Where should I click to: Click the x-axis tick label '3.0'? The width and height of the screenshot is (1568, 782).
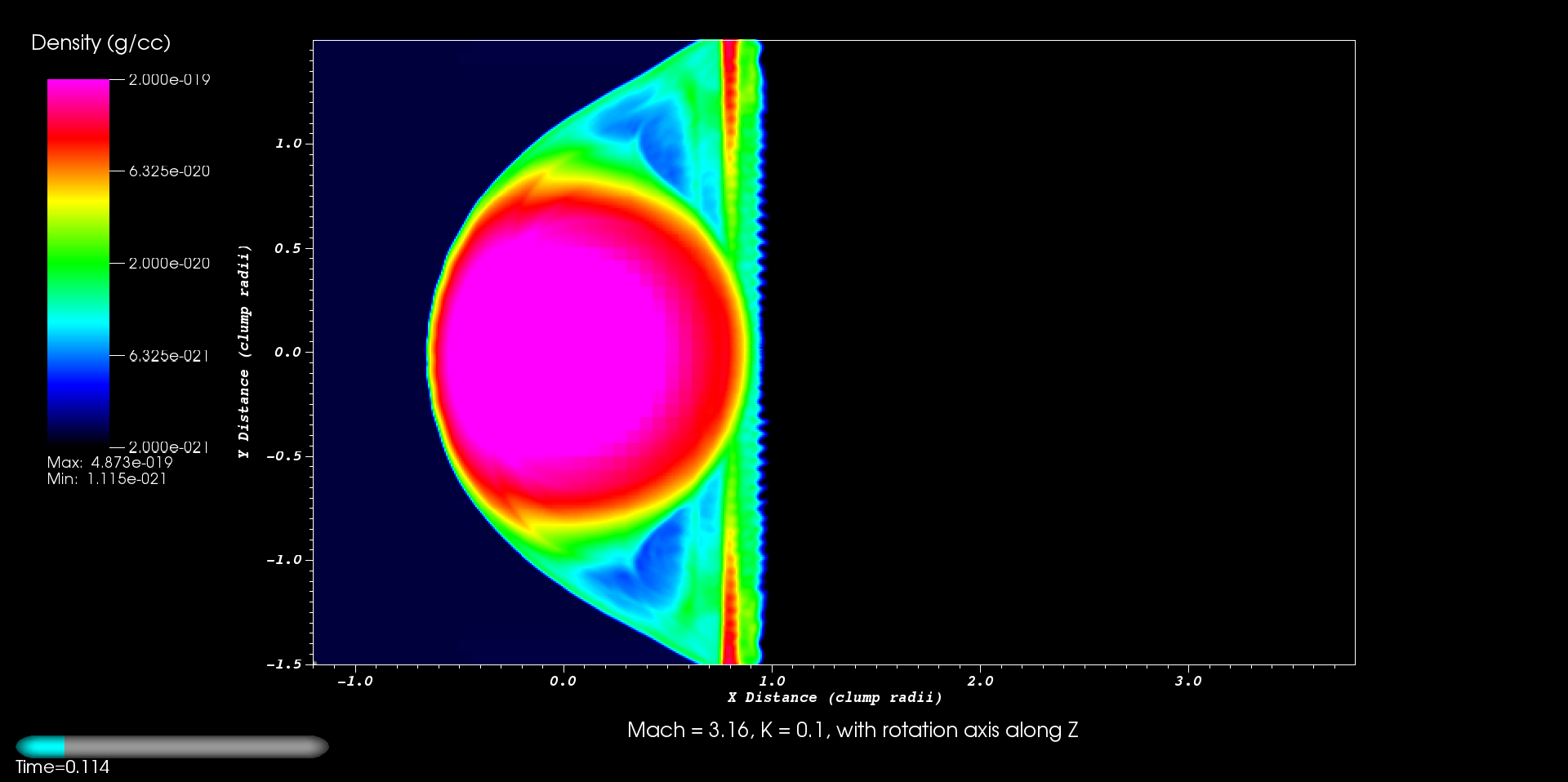point(1188,681)
